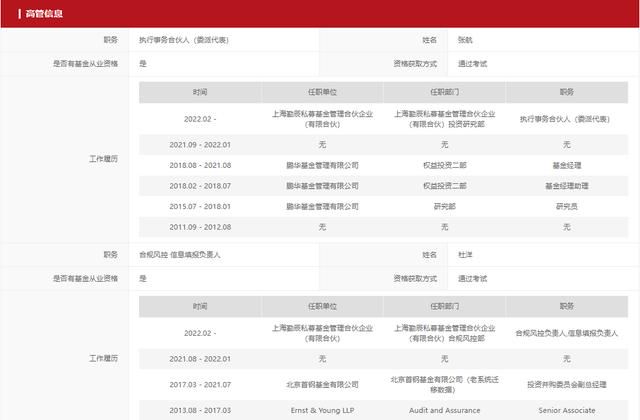Click 通过考试 in 杜洋's qualification row
The width and height of the screenshot is (640, 420).
tap(472, 278)
